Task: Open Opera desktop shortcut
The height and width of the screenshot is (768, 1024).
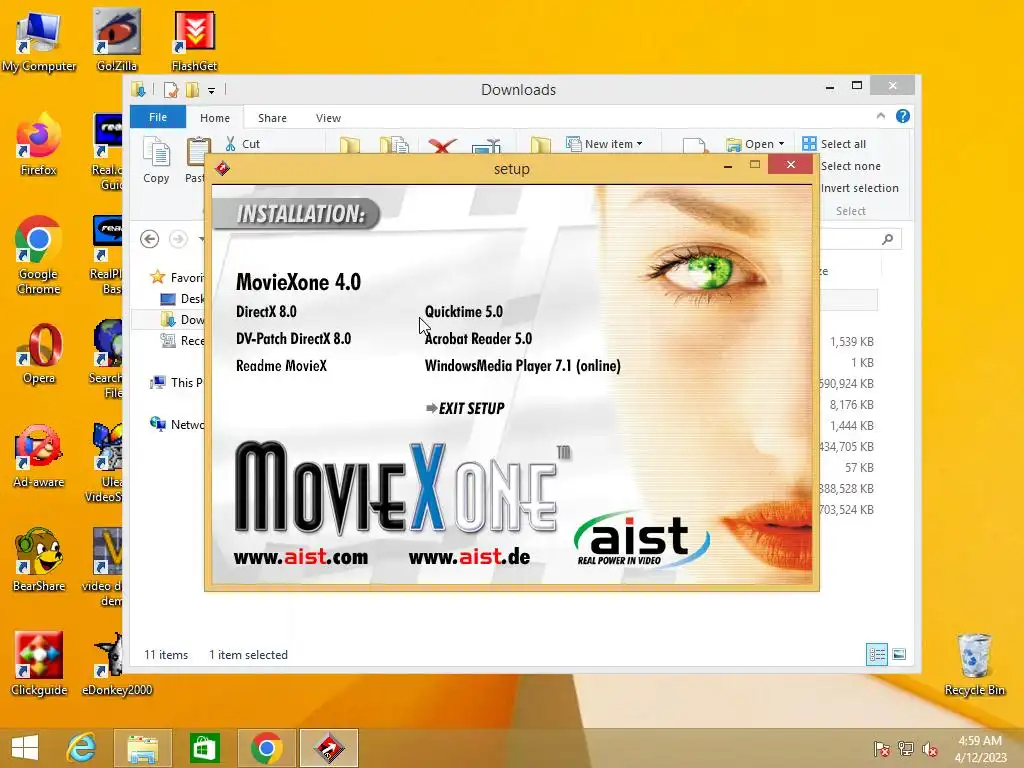Action: coord(39,353)
